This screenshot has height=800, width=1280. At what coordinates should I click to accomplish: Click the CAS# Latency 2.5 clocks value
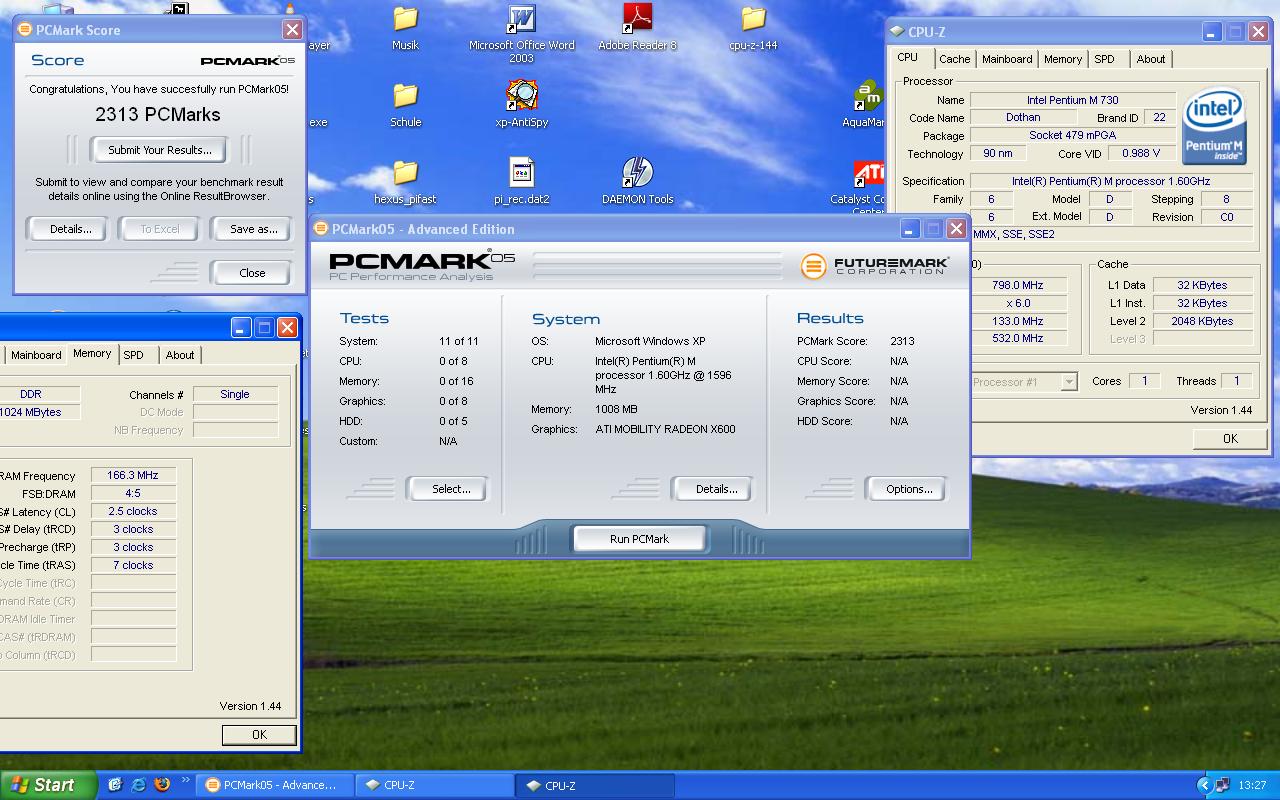134,512
